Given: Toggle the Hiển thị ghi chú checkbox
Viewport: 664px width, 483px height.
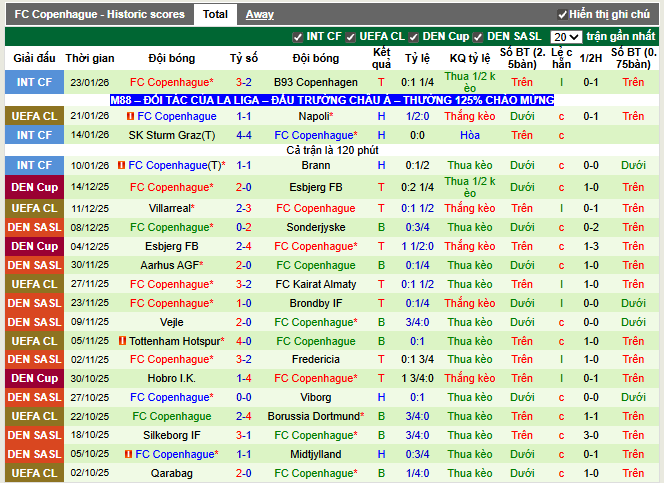Looking at the screenshot, I should point(562,15).
